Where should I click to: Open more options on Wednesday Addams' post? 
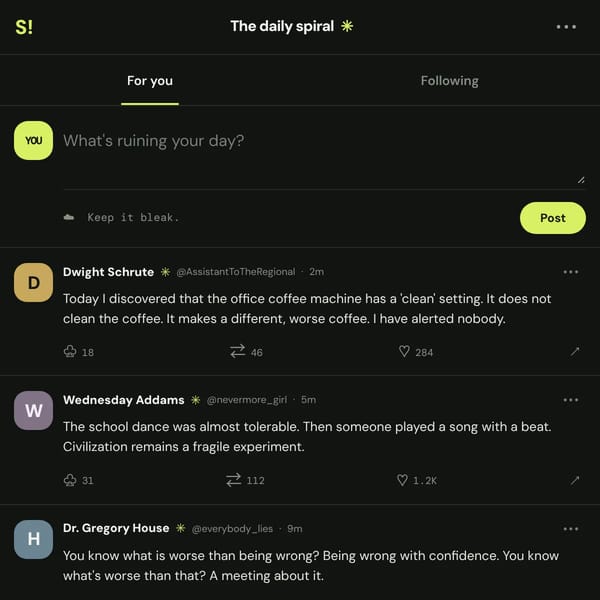[571, 400]
